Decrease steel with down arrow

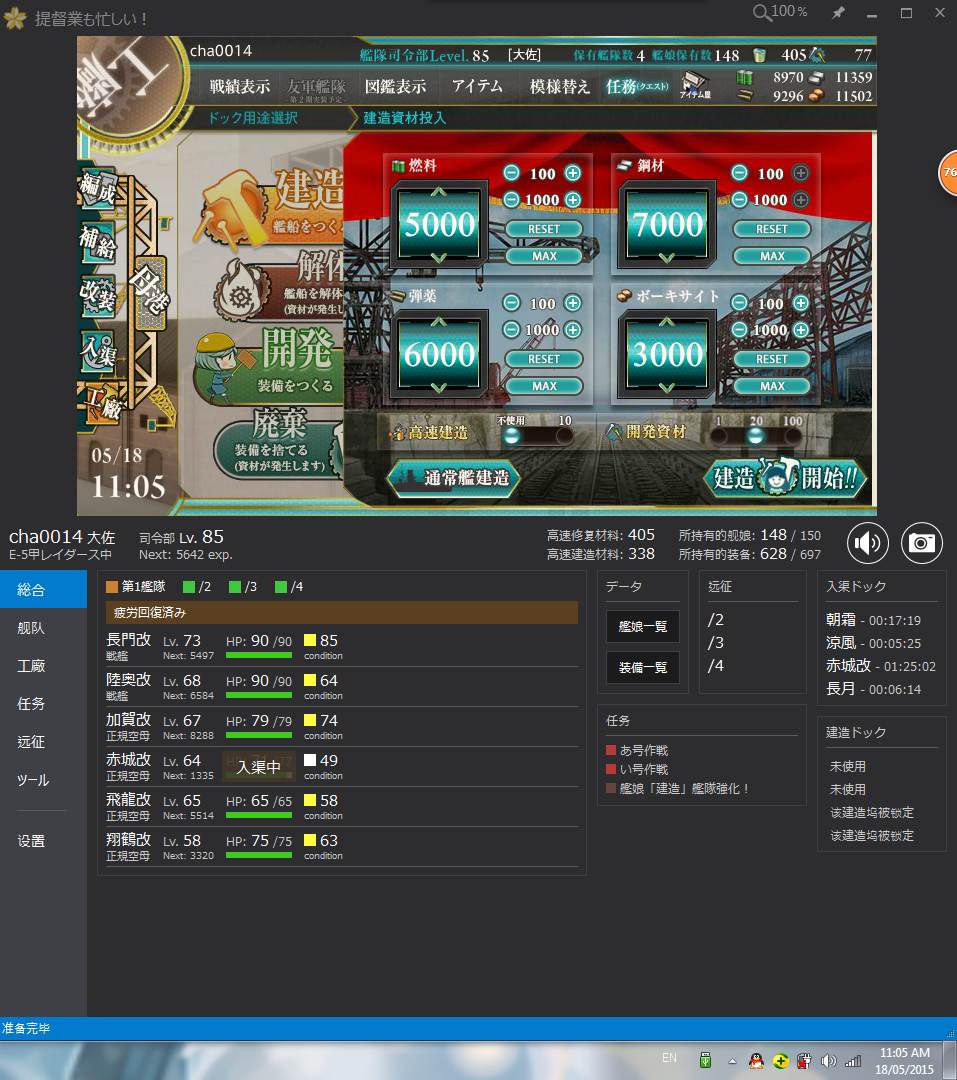point(667,258)
